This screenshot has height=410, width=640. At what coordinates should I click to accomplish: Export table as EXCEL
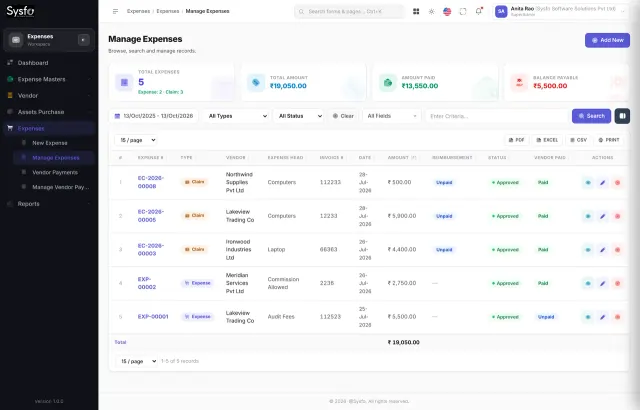[x=547, y=140]
